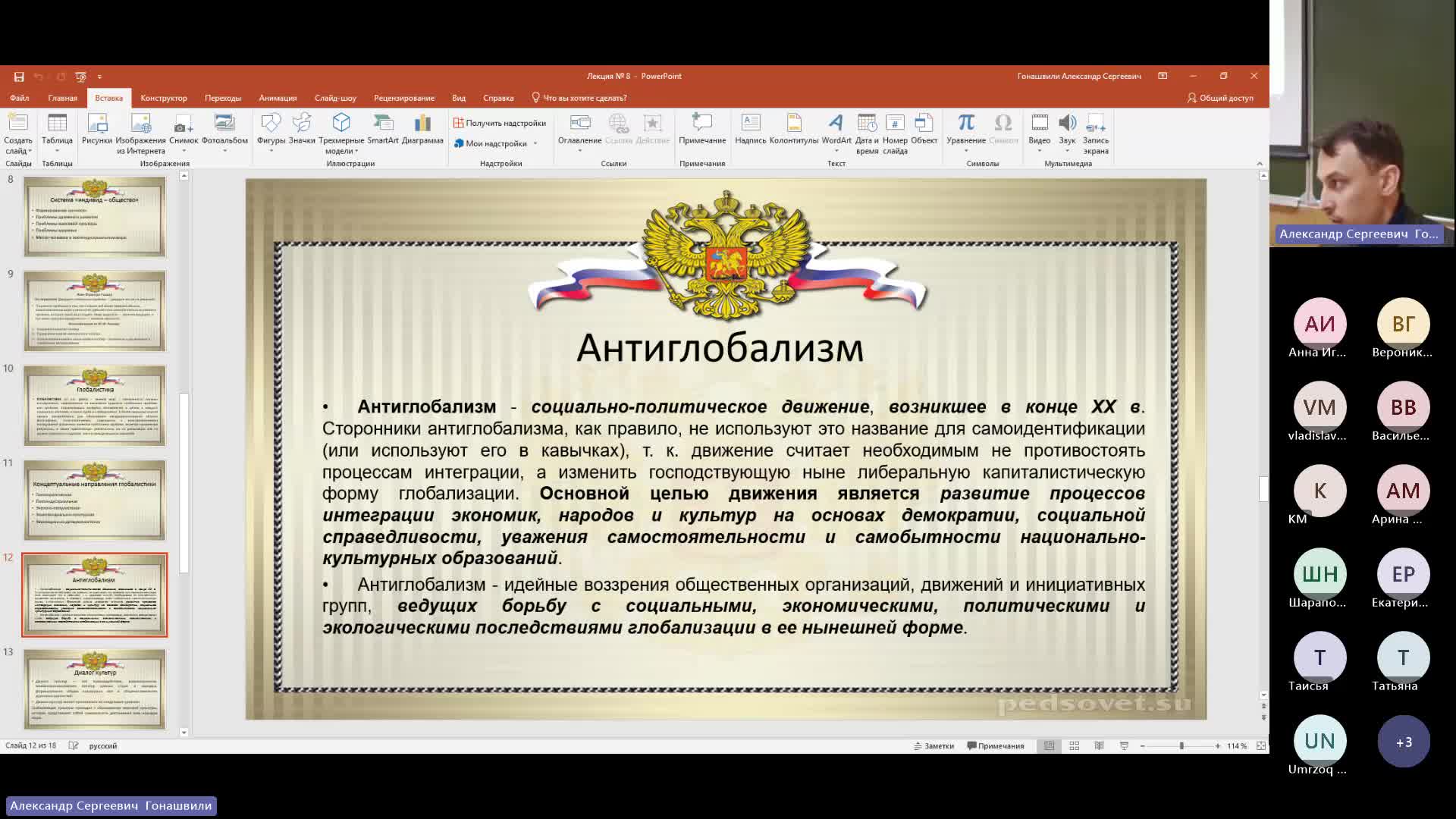The image size is (1456, 819).
Task: Start Запись экрана screen recording
Action: (1096, 133)
